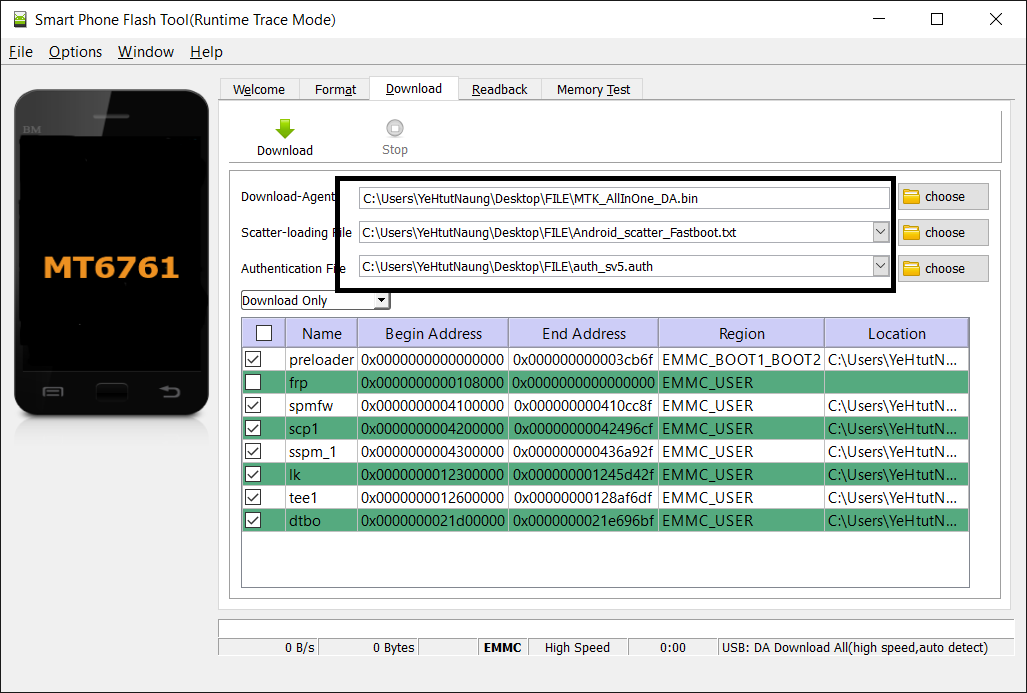Enable the frp partition checkbox

click(x=253, y=382)
